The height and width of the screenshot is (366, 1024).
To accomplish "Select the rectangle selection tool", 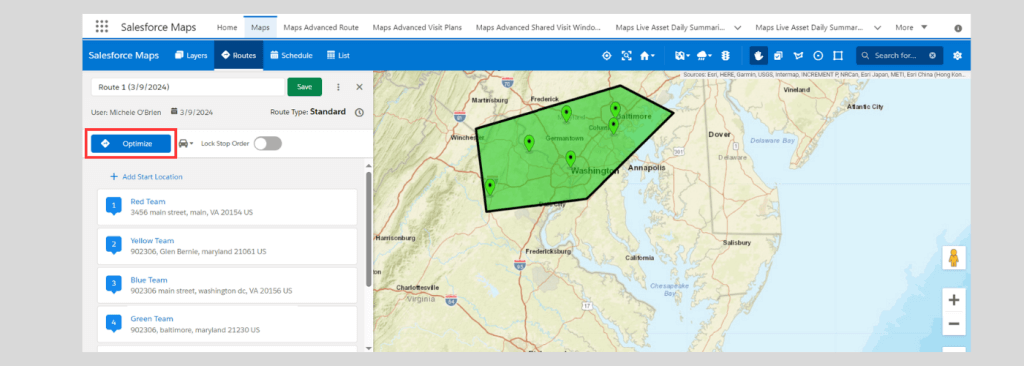I will (x=839, y=56).
